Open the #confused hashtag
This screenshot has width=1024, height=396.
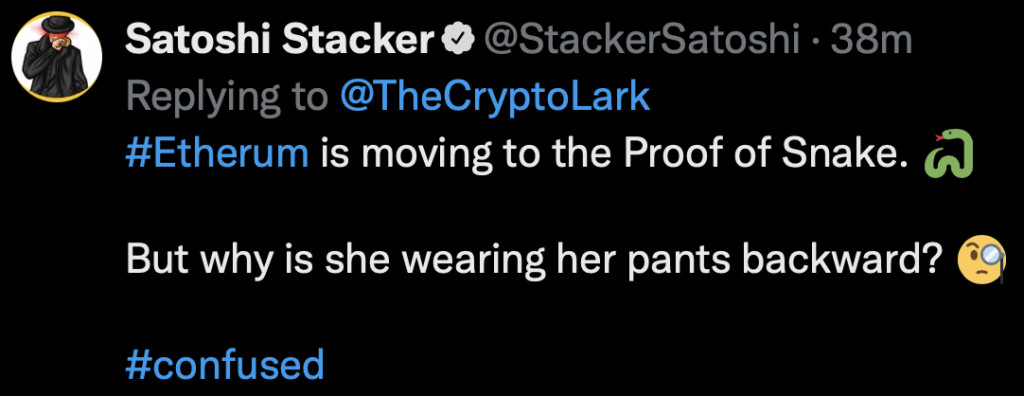point(225,365)
